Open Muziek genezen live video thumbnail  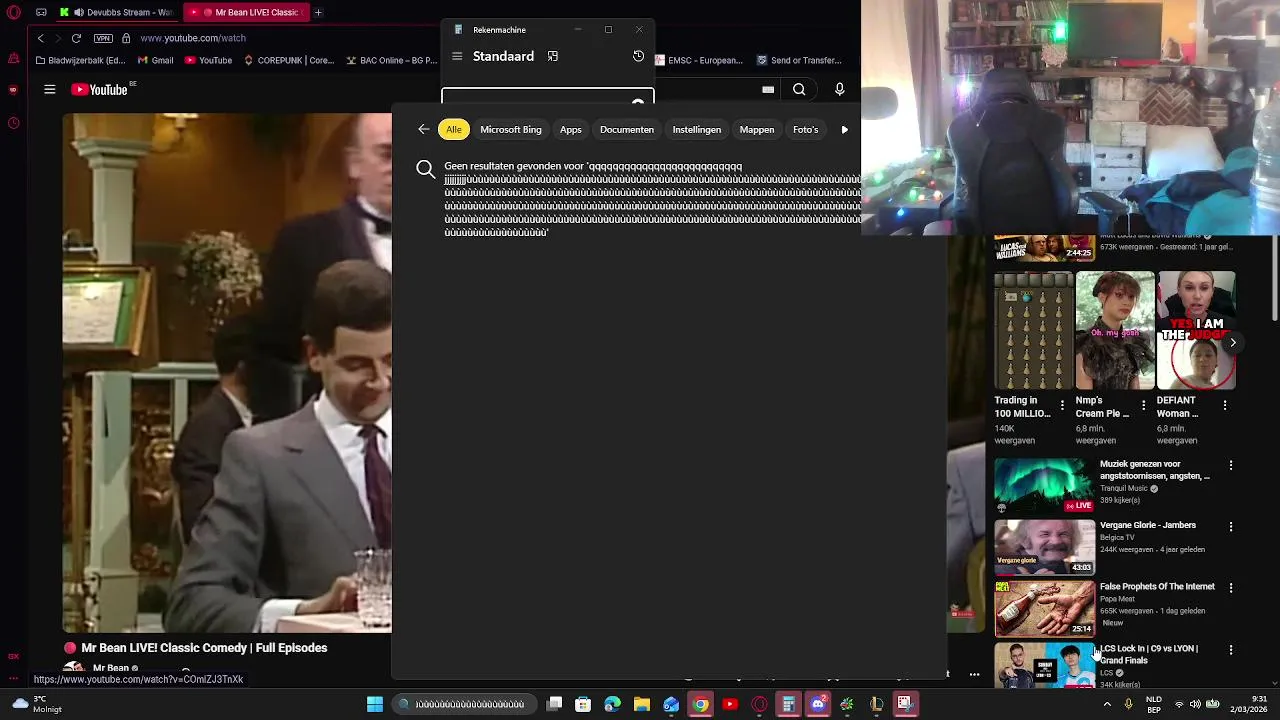(x=1044, y=485)
